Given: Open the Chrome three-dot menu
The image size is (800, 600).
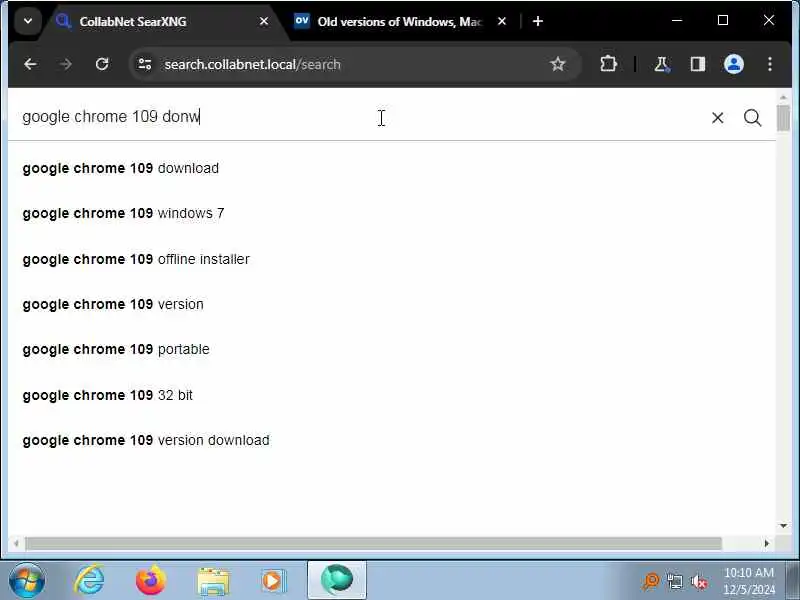Looking at the screenshot, I should [770, 64].
